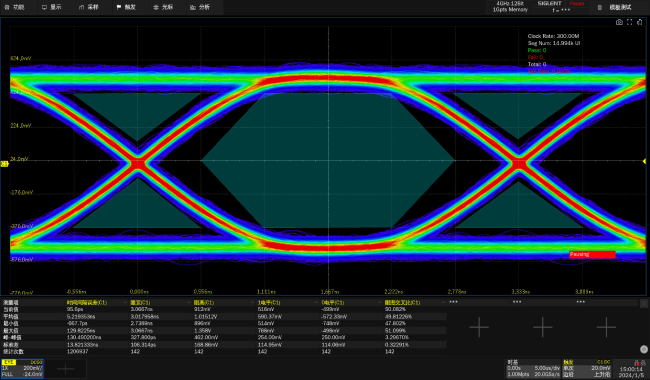The height and width of the screenshot is (380, 650).
Task: Add a measurement in the last plus slot
Action: [x=606, y=327]
